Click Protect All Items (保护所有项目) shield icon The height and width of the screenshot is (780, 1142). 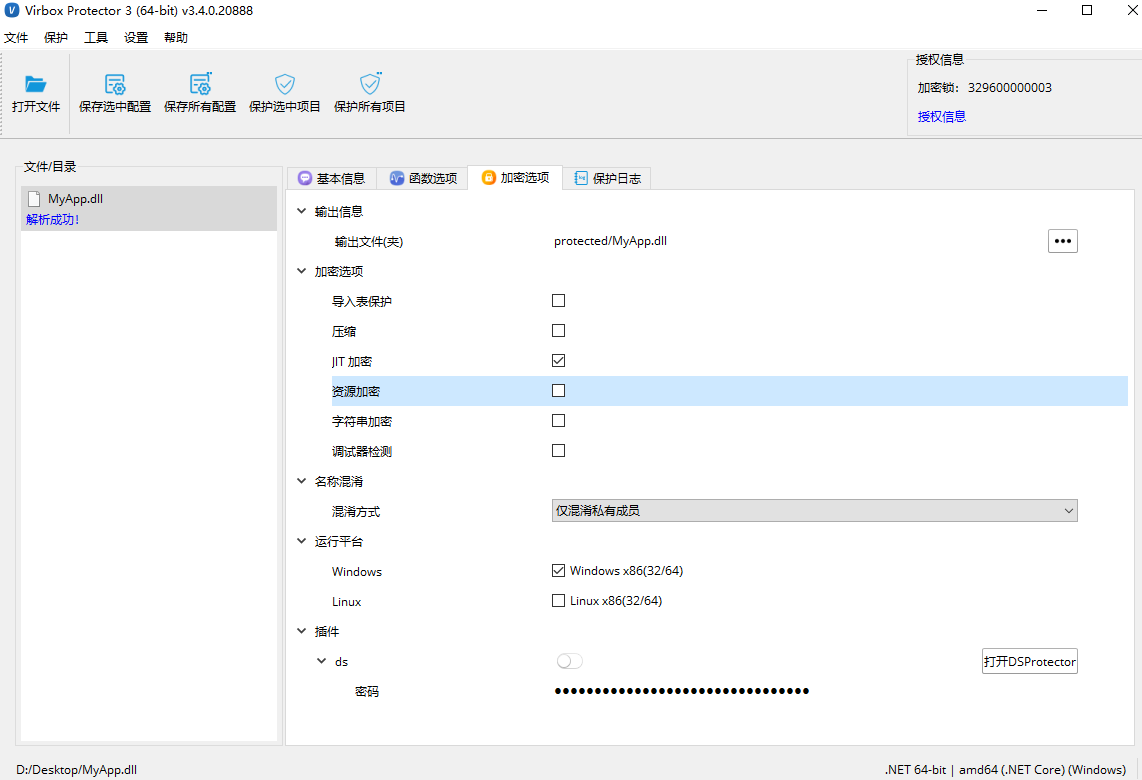tap(370, 84)
